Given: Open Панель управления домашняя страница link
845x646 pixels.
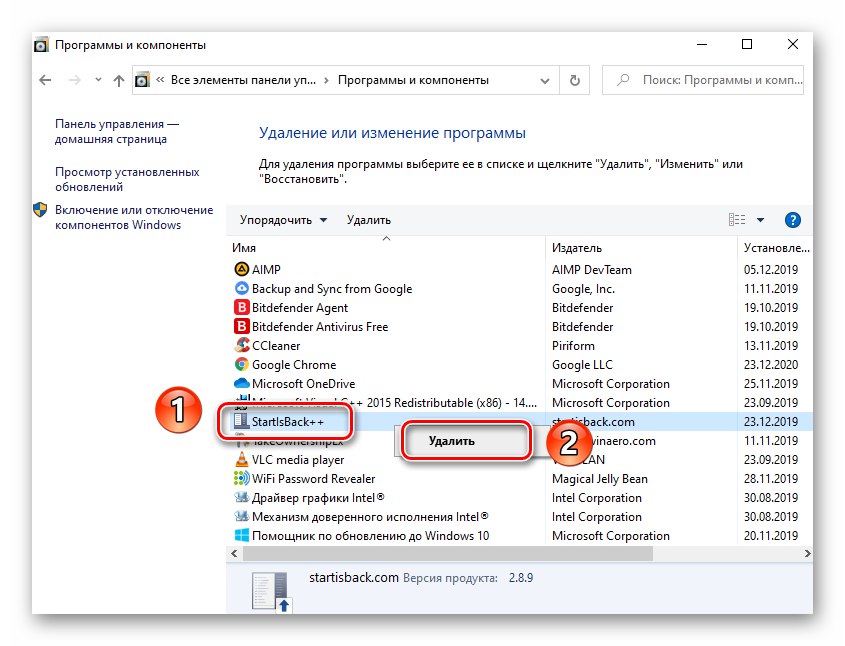Looking at the screenshot, I should (x=117, y=131).
